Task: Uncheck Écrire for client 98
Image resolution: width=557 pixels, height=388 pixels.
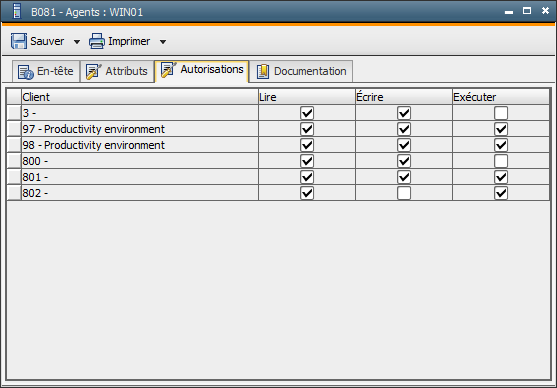Action: click(x=404, y=145)
